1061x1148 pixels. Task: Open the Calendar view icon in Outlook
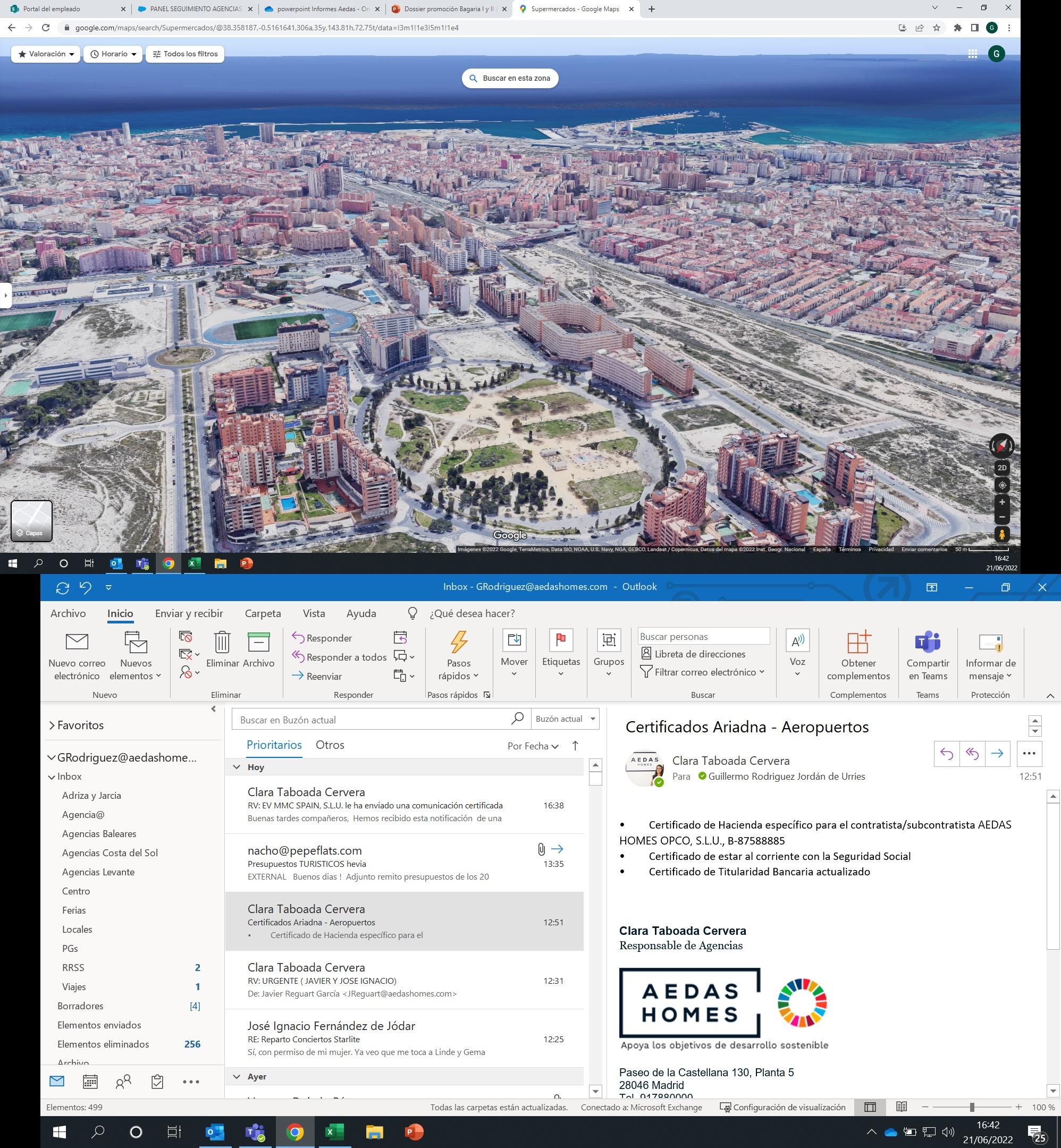pos(90,1082)
